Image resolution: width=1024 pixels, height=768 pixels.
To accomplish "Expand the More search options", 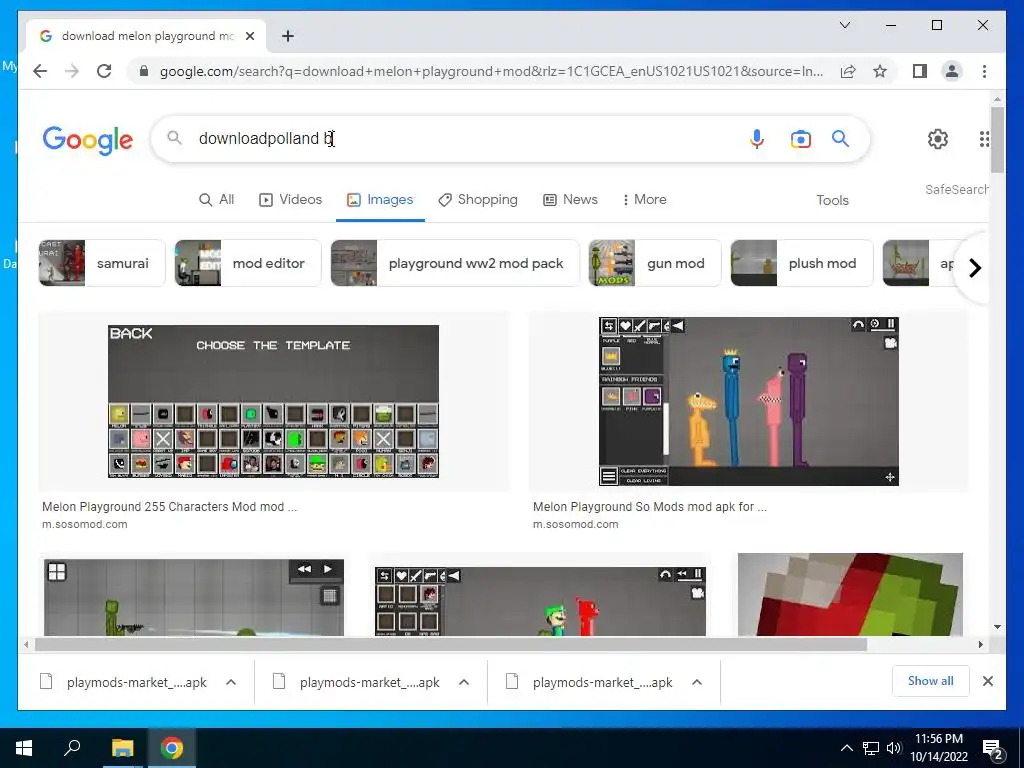I will 645,199.
